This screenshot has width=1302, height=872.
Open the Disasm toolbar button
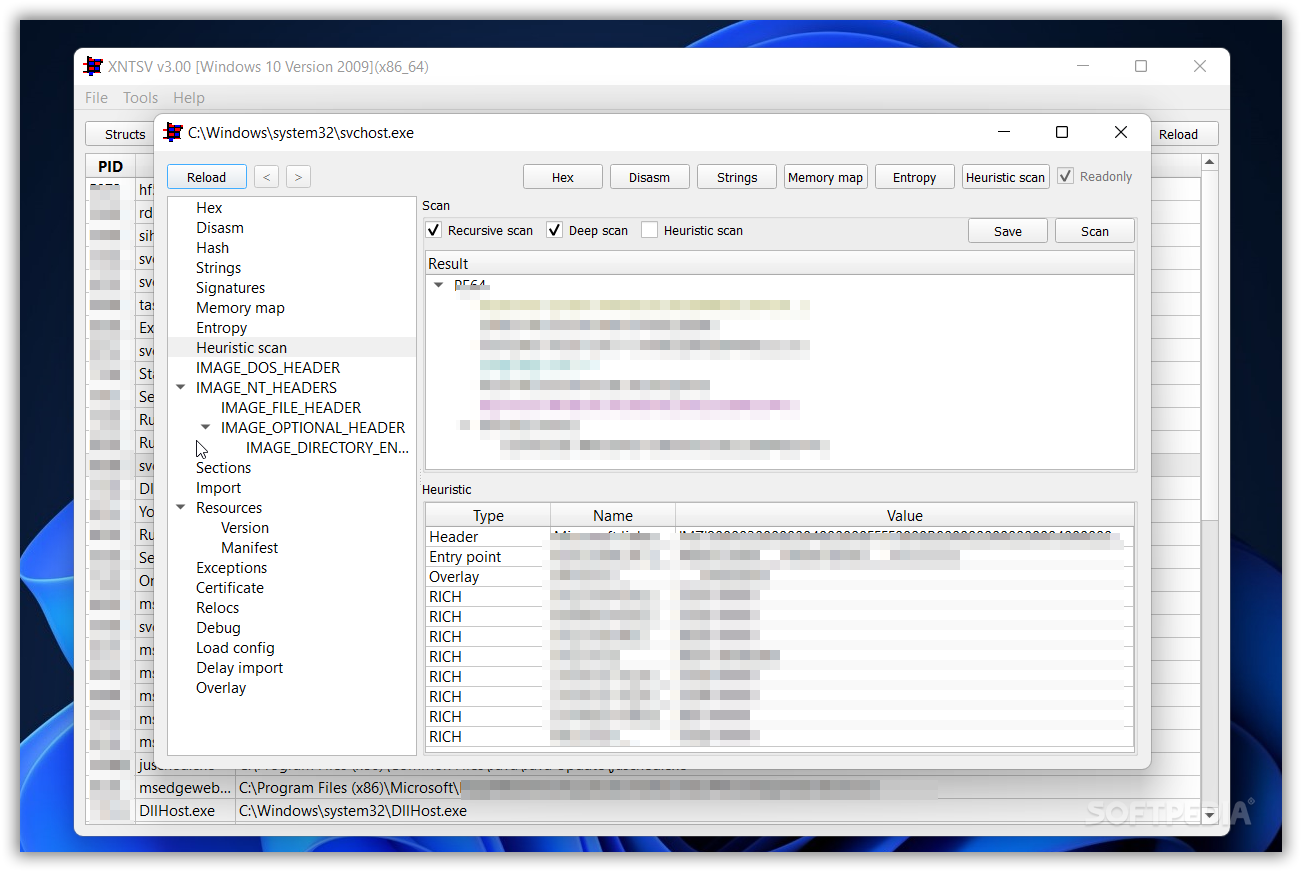pos(649,177)
